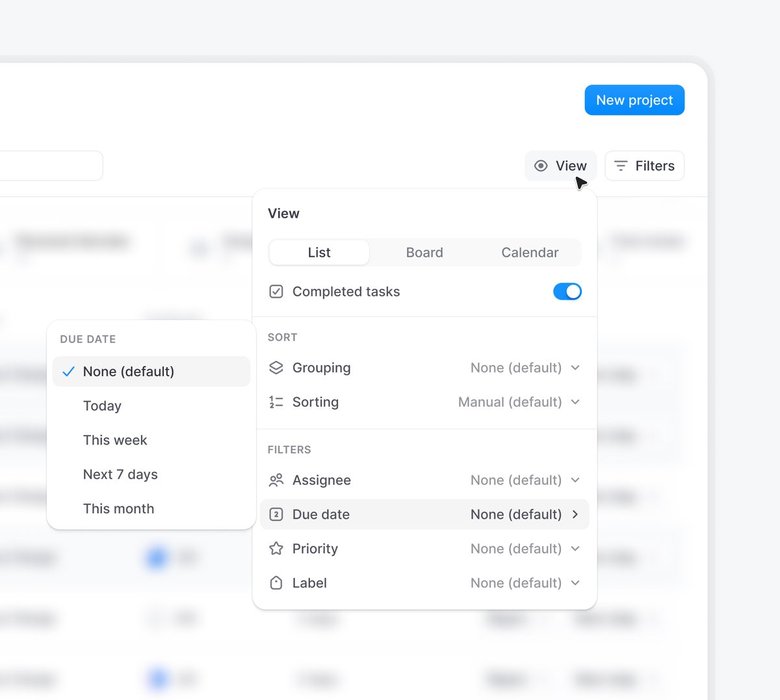This screenshot has width=780, height=700.
Task: Click the Assignee people icon
Action: [277, 480]
